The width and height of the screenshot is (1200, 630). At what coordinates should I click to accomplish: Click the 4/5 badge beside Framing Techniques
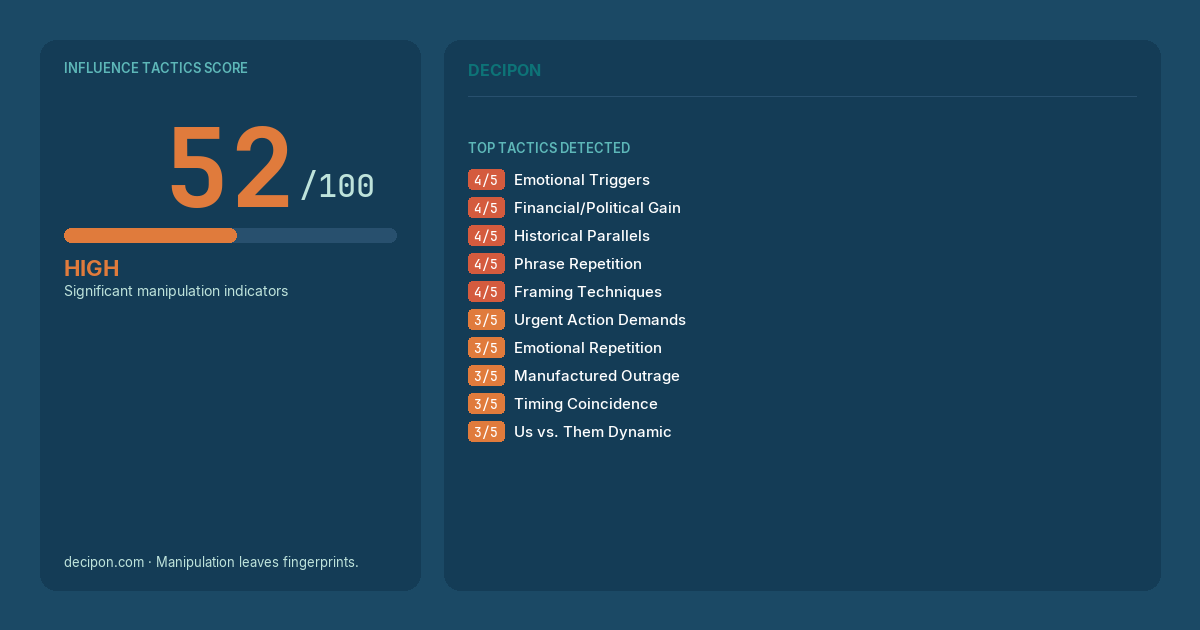486,292
